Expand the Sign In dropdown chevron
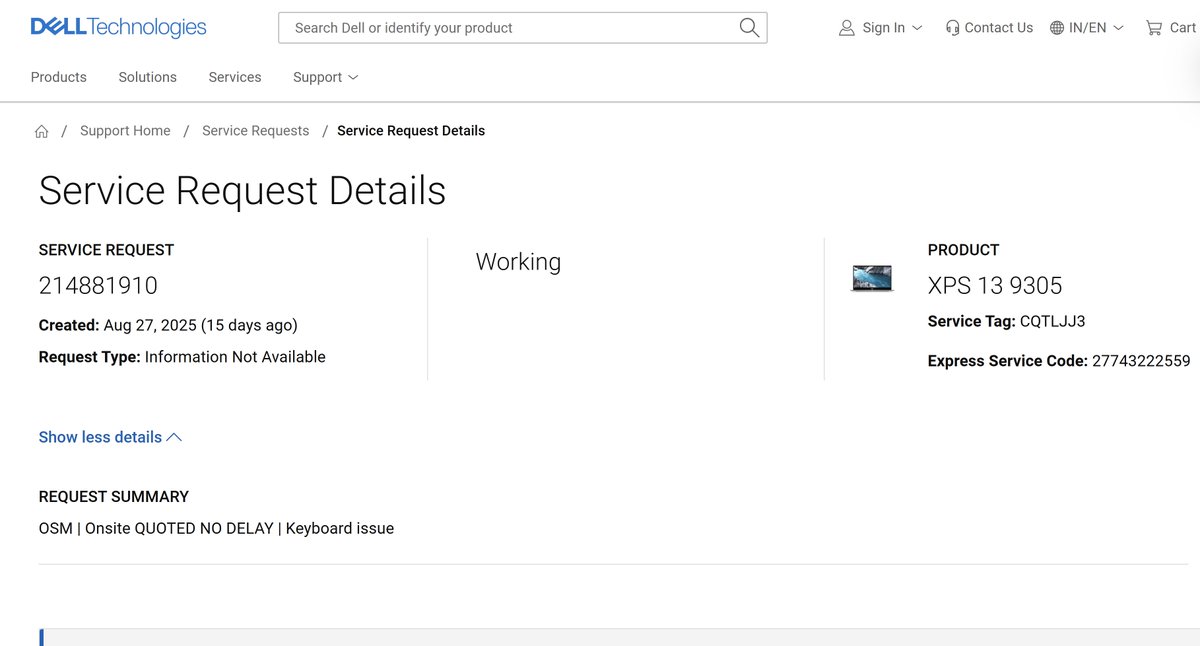1200x646 pixels. click(x=918, y=28)
